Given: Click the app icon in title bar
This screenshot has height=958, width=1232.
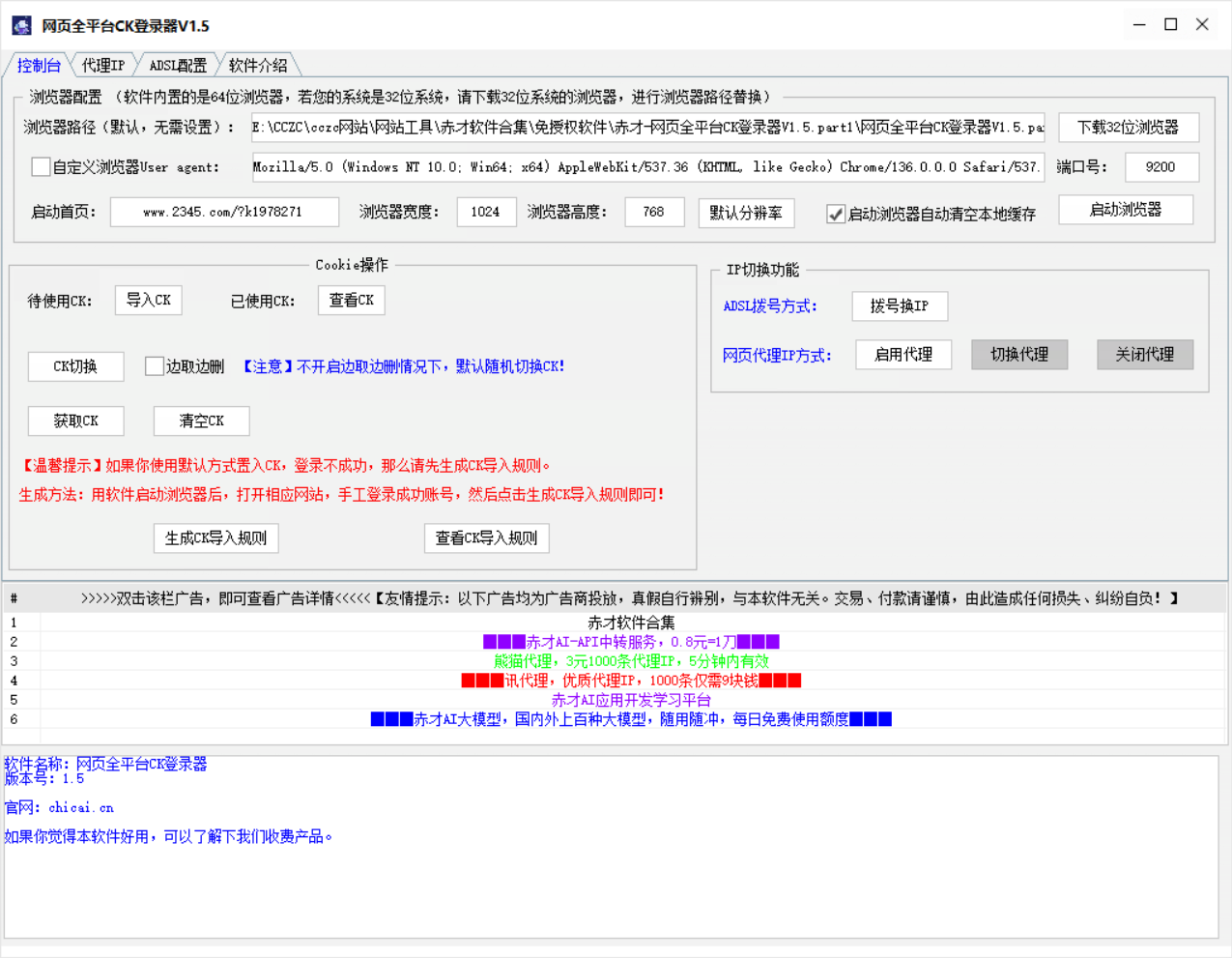Looking at the screenshot, I should (21, 25).
